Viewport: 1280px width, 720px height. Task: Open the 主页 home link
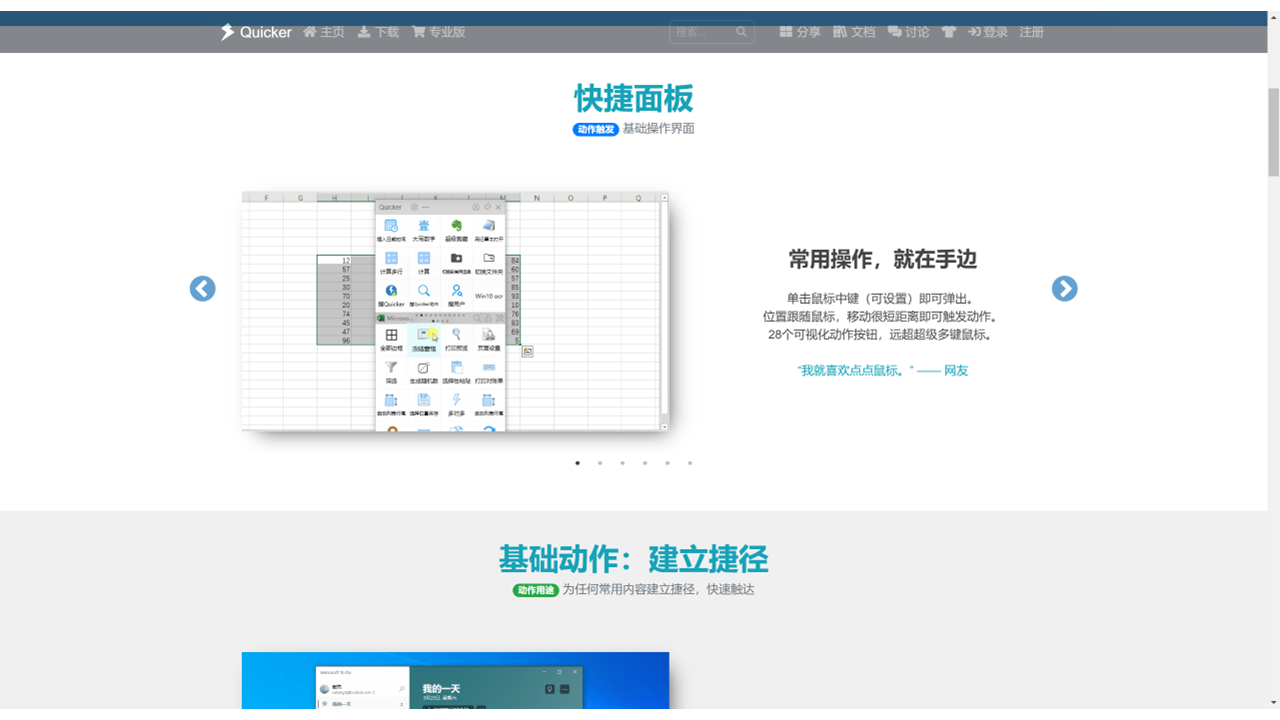323,32
